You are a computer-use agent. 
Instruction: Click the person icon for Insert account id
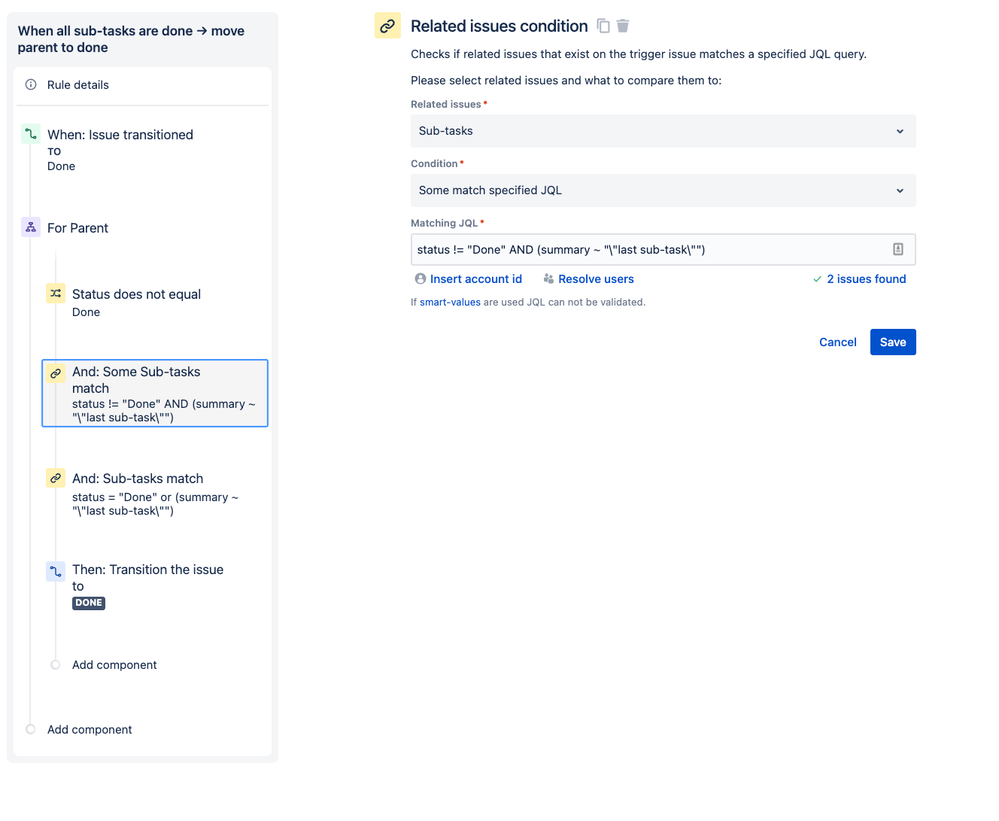click(x=420, y=279)
